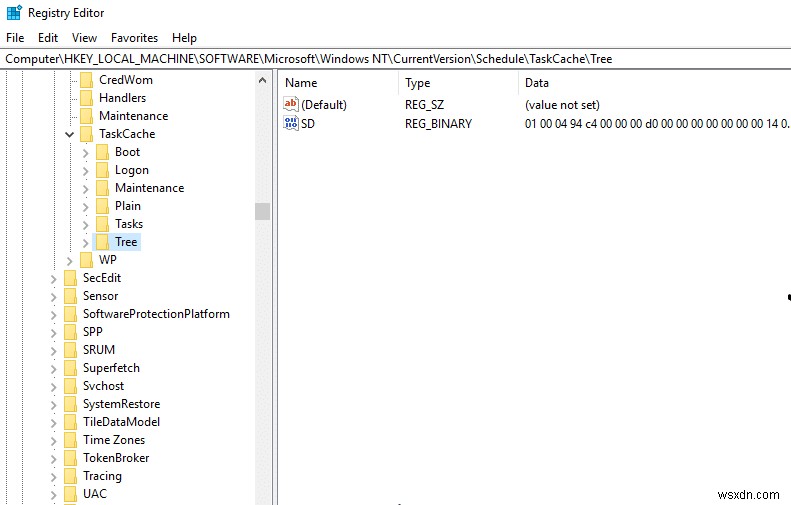Expand the WP key
Image resolution: width=791 pixels, height=505 pixels.
pos(70,261)
